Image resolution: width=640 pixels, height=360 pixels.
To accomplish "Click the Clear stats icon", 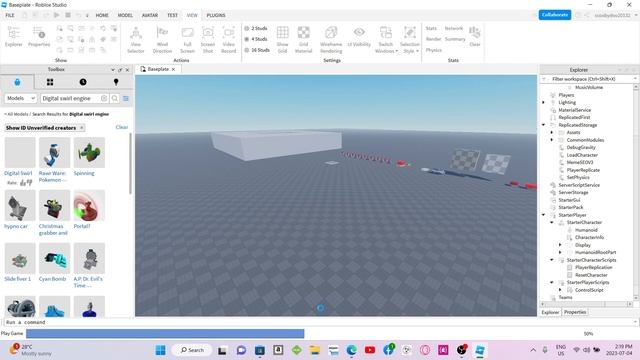I will [x=475, y=36].
